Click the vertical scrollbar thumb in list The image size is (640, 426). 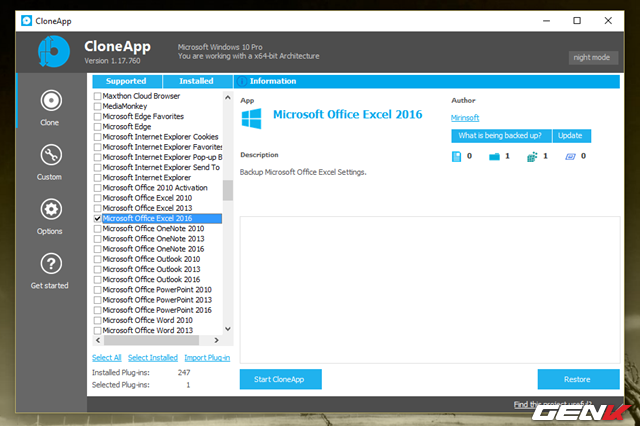(x=228, y=190)
